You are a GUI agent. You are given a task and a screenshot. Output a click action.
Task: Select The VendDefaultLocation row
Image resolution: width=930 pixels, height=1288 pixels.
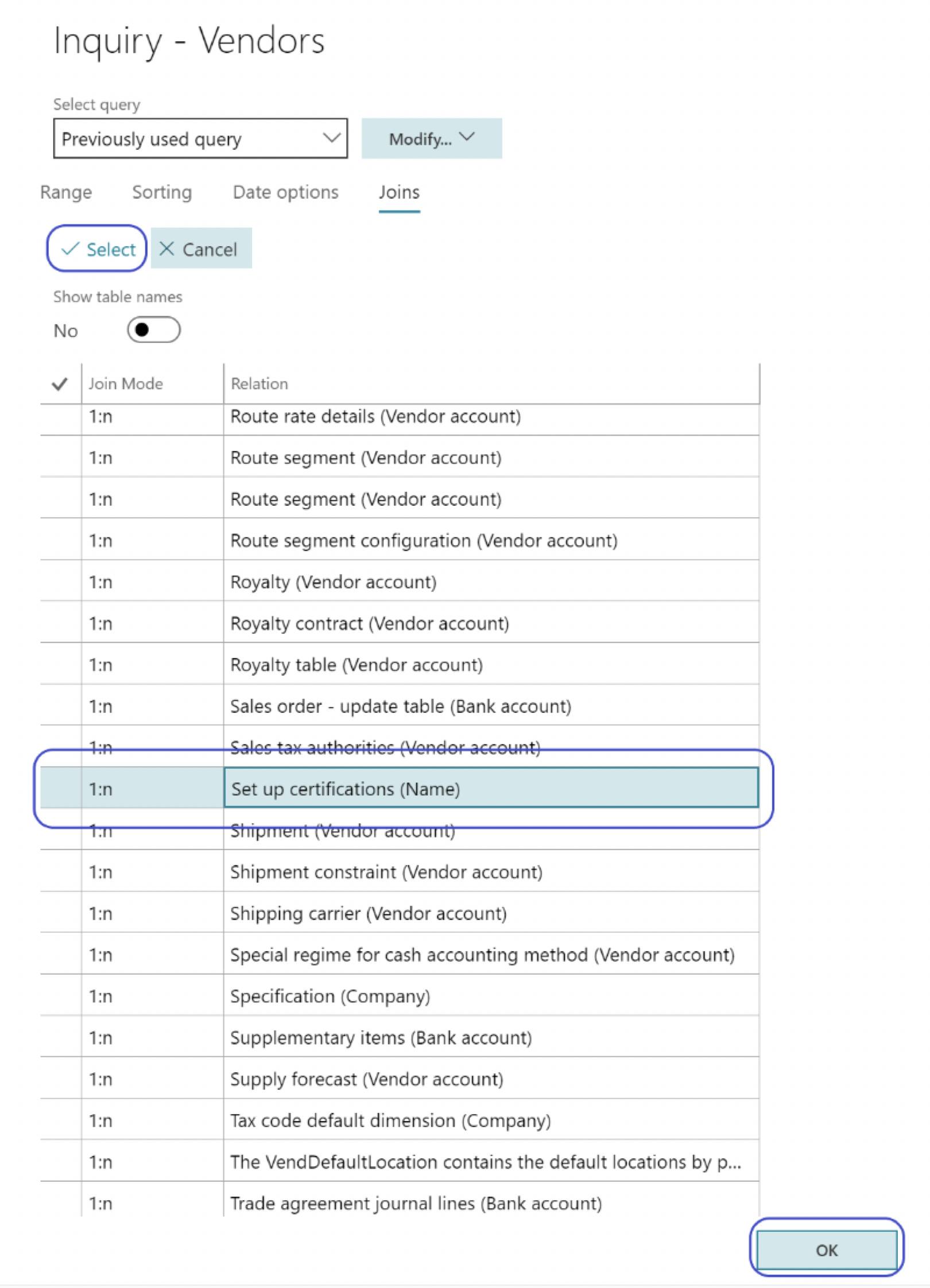click(x=400, y=1162)
